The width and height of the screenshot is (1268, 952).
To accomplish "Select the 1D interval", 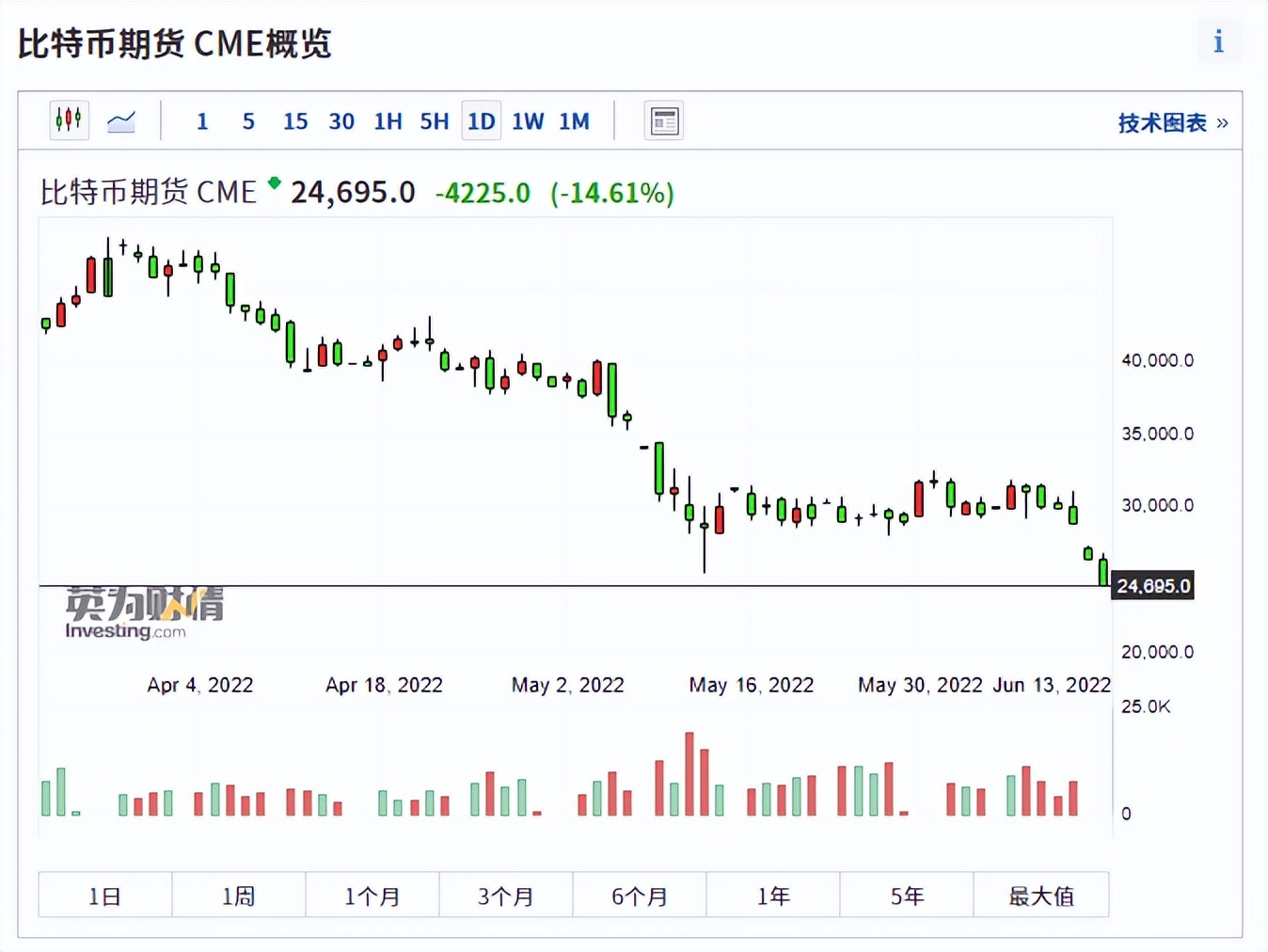I will (481, 121).
